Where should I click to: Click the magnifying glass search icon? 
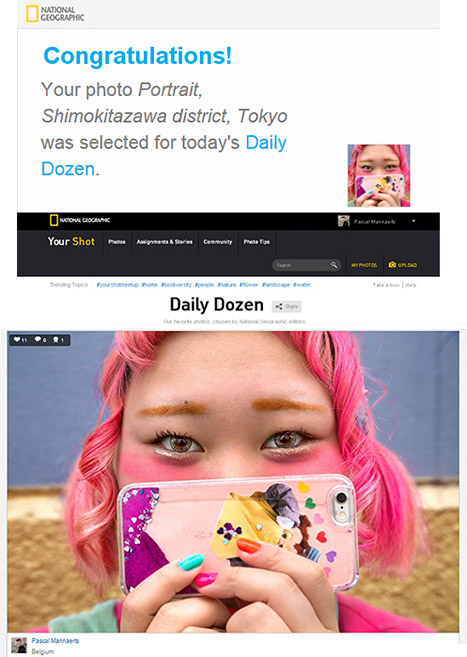[x=334, y=265]
